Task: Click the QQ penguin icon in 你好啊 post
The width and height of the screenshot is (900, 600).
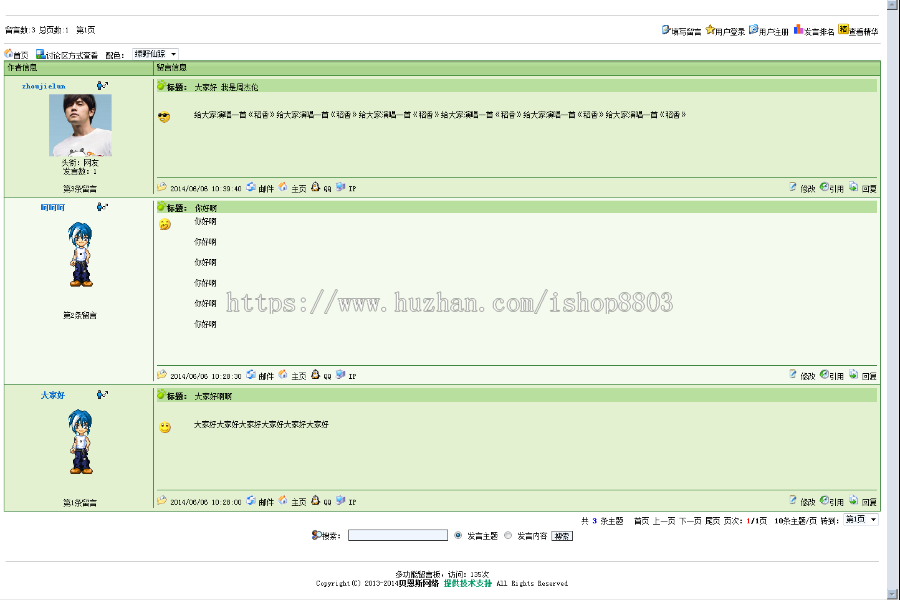Action: (315, 375)
